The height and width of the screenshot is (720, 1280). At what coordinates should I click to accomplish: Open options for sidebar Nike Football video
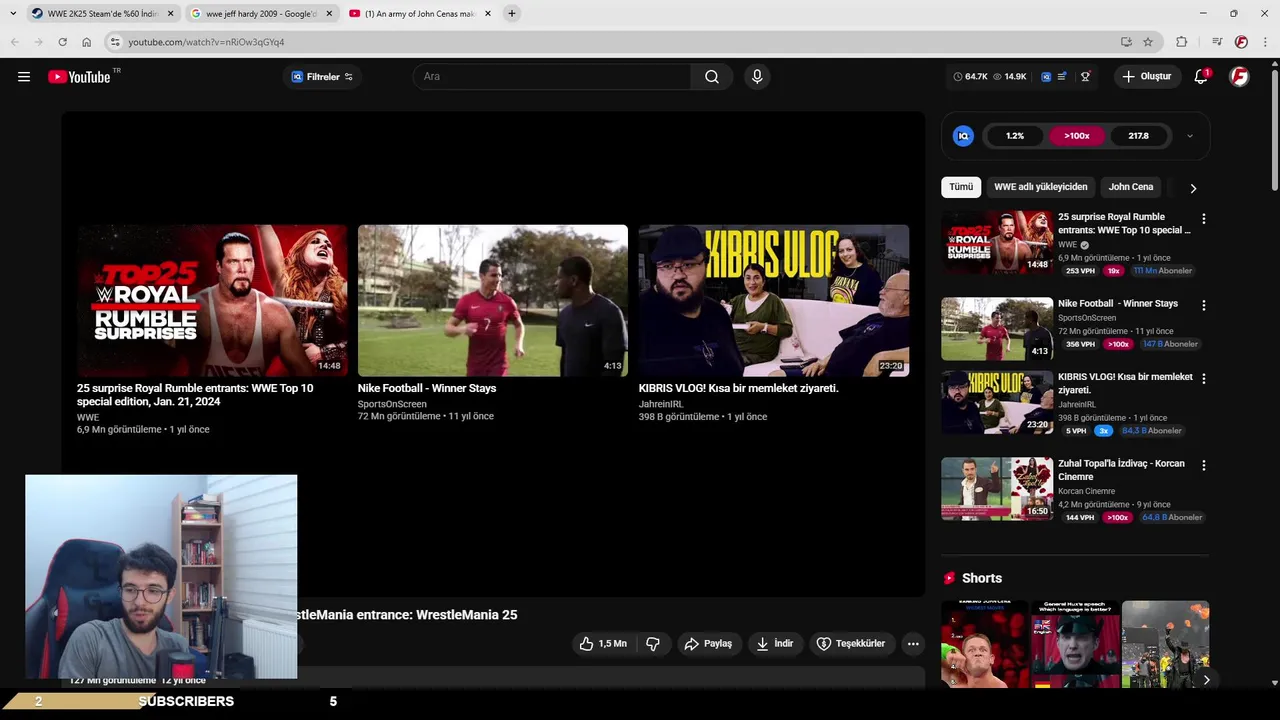(x=1203, y=306)
